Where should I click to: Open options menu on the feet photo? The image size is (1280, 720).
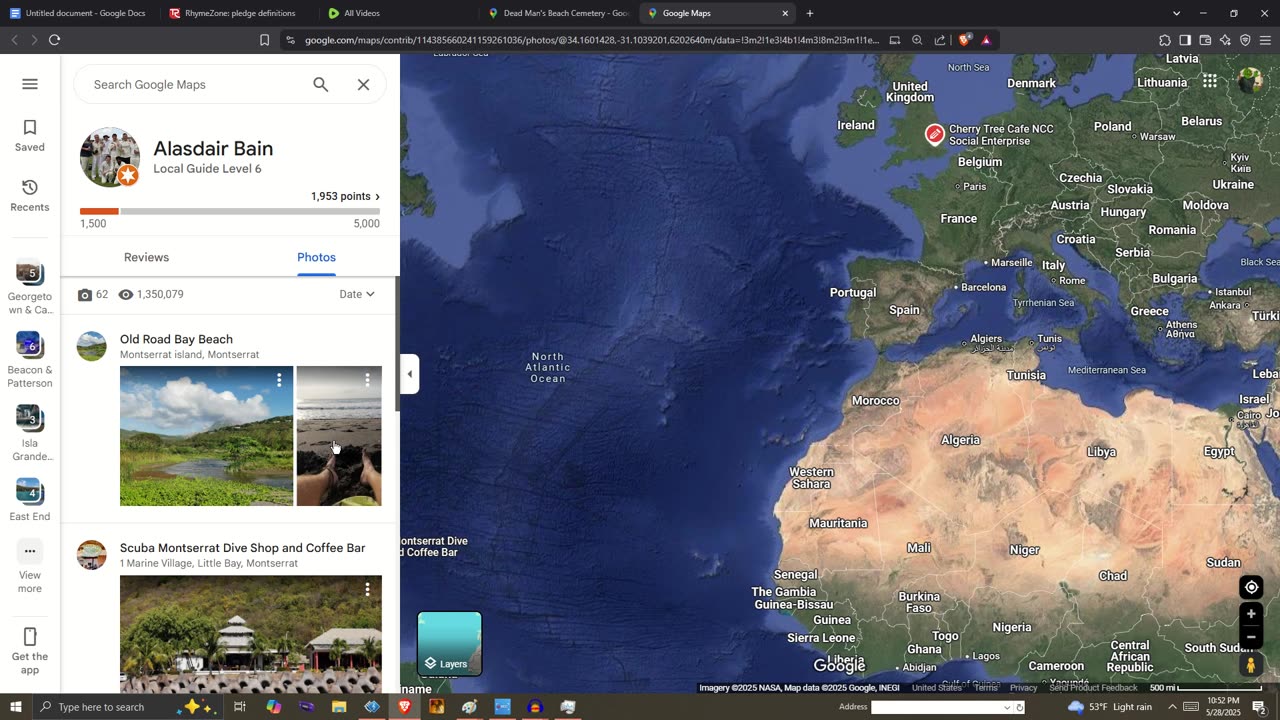[367, 380]
